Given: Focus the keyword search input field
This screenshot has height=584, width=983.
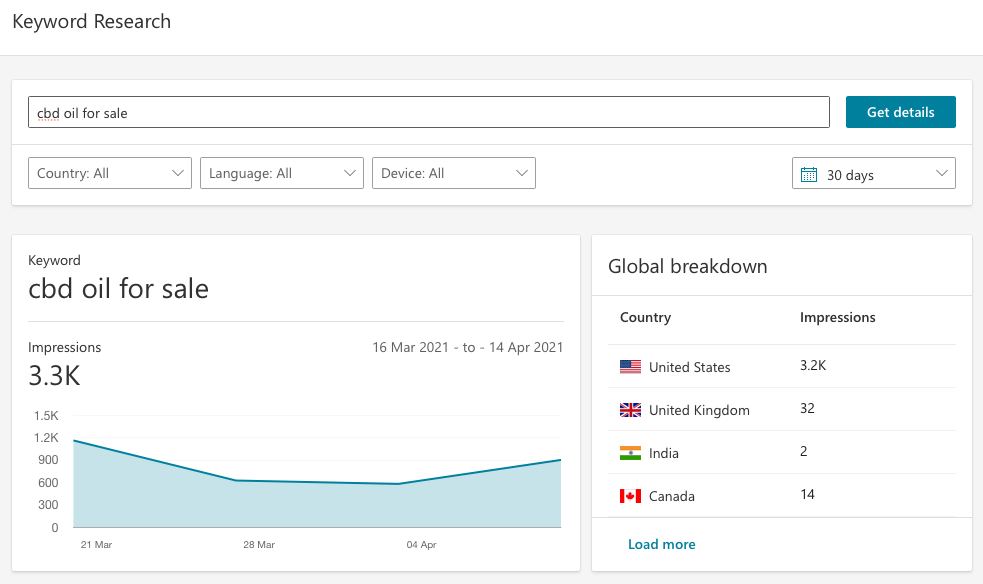Looking at the screenshot, I should pyautogui.click(x=429, y=112).
